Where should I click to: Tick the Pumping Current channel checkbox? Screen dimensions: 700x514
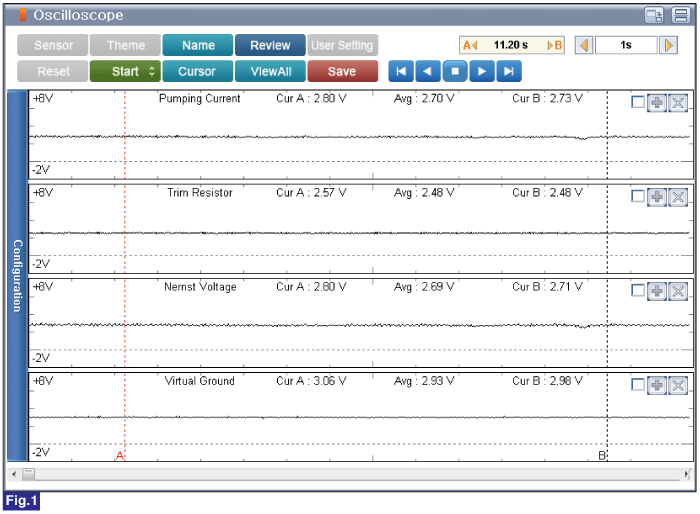638,102
